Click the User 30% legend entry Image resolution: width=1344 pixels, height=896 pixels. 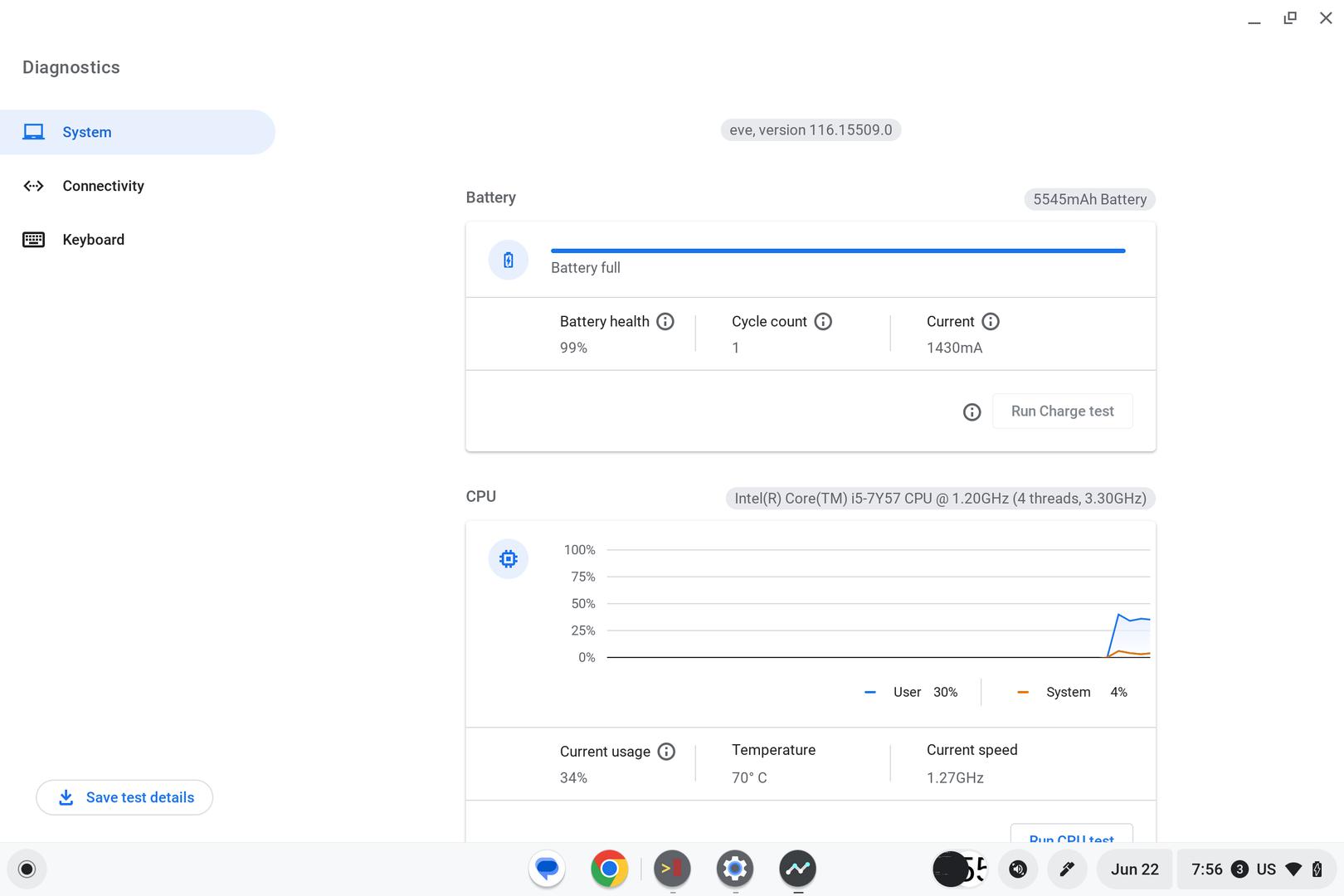click(x=911, y=692)
